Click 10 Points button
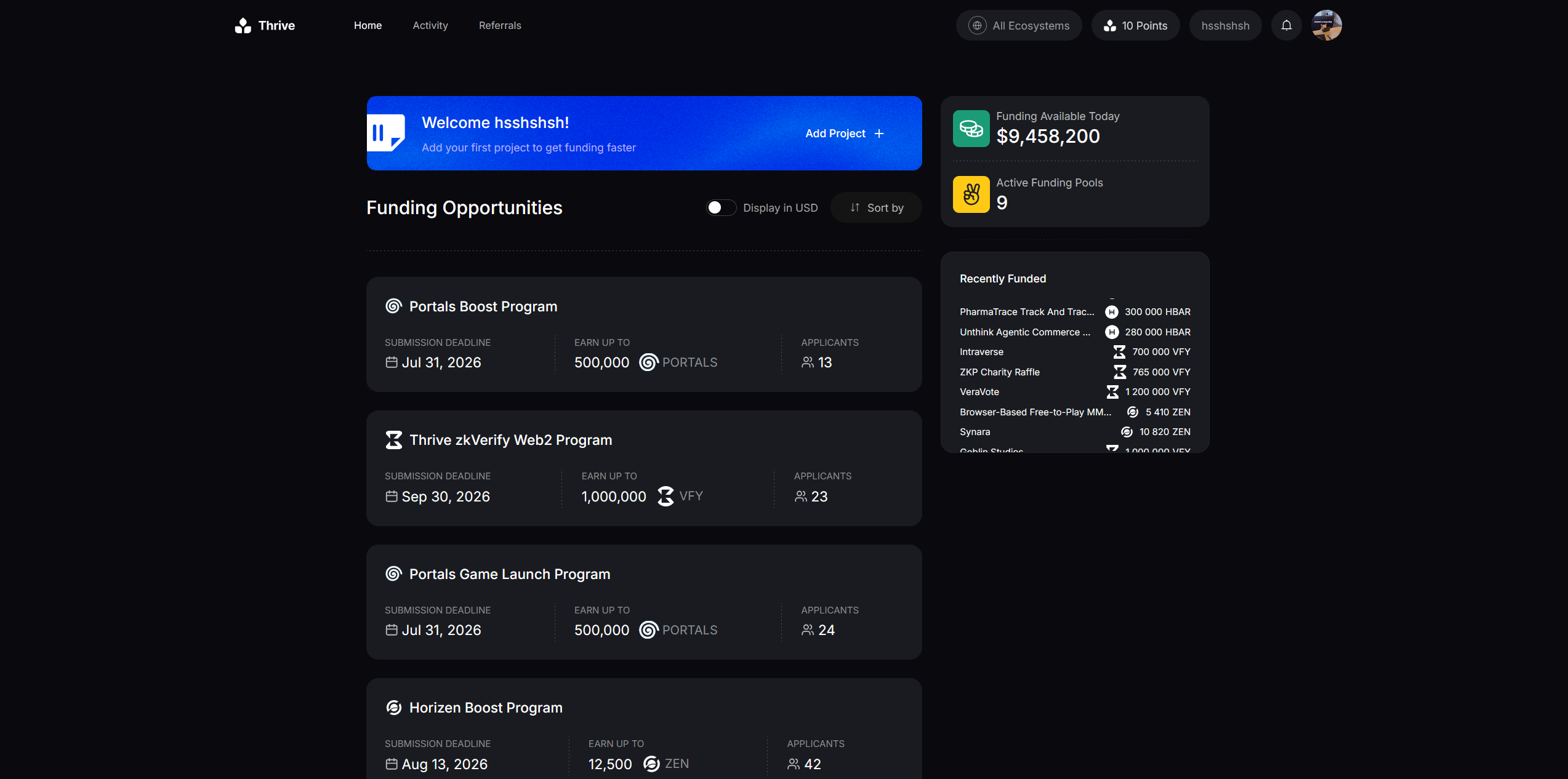Viewport: 1568px width, 779px height. click(1135, 25)
